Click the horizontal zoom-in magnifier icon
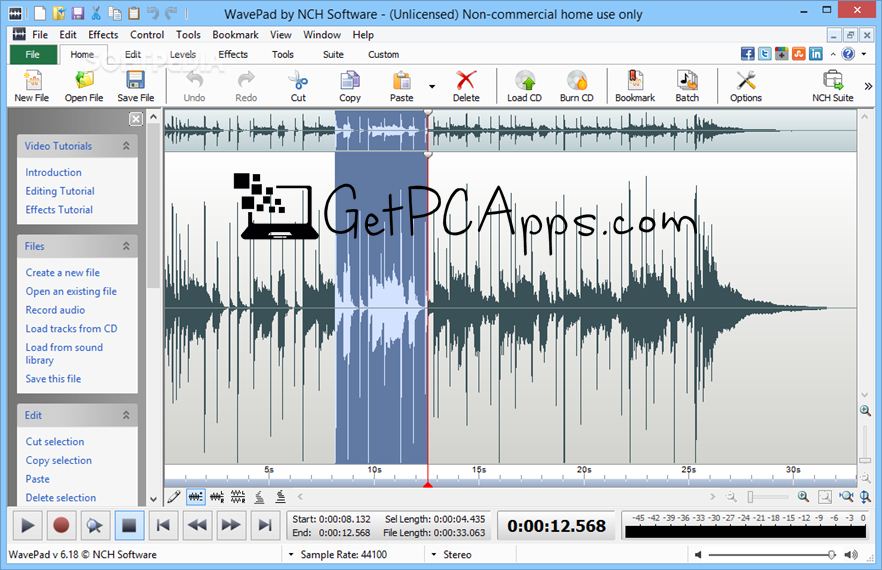 (803, 496)
